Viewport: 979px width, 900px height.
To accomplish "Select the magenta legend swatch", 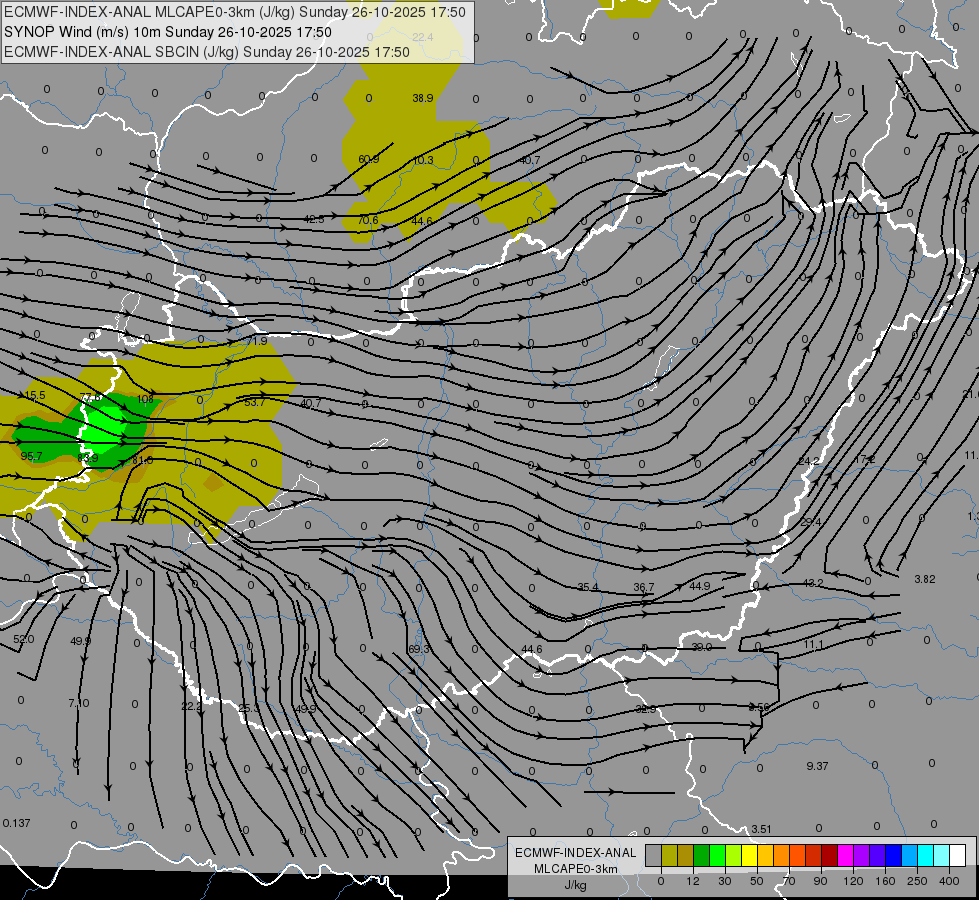I will tap(845, 855).
